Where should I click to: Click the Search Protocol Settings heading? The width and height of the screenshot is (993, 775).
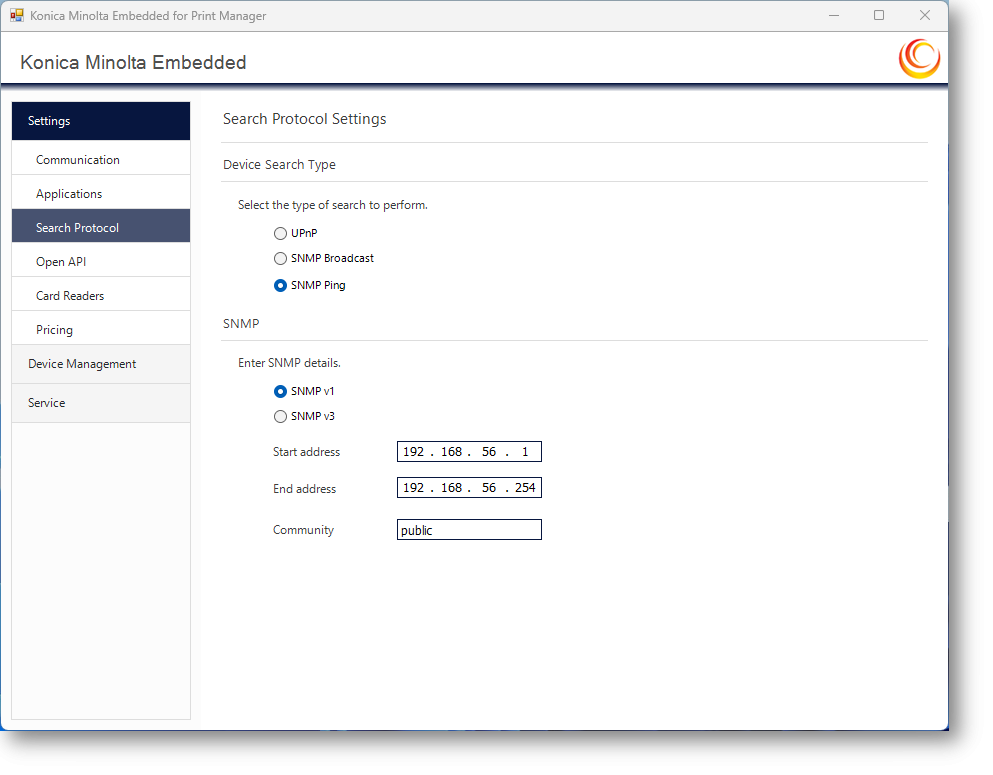(x=305, y=119)
